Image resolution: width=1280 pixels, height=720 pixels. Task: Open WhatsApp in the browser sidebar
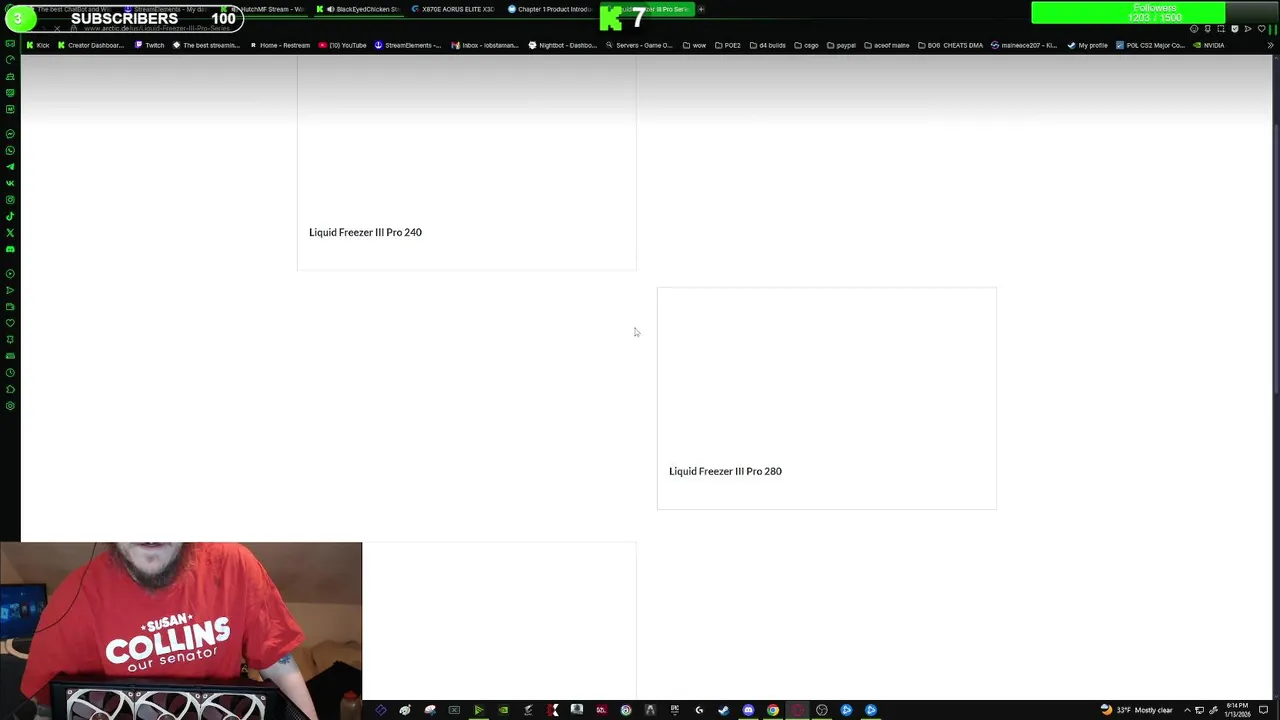(11, 150)
